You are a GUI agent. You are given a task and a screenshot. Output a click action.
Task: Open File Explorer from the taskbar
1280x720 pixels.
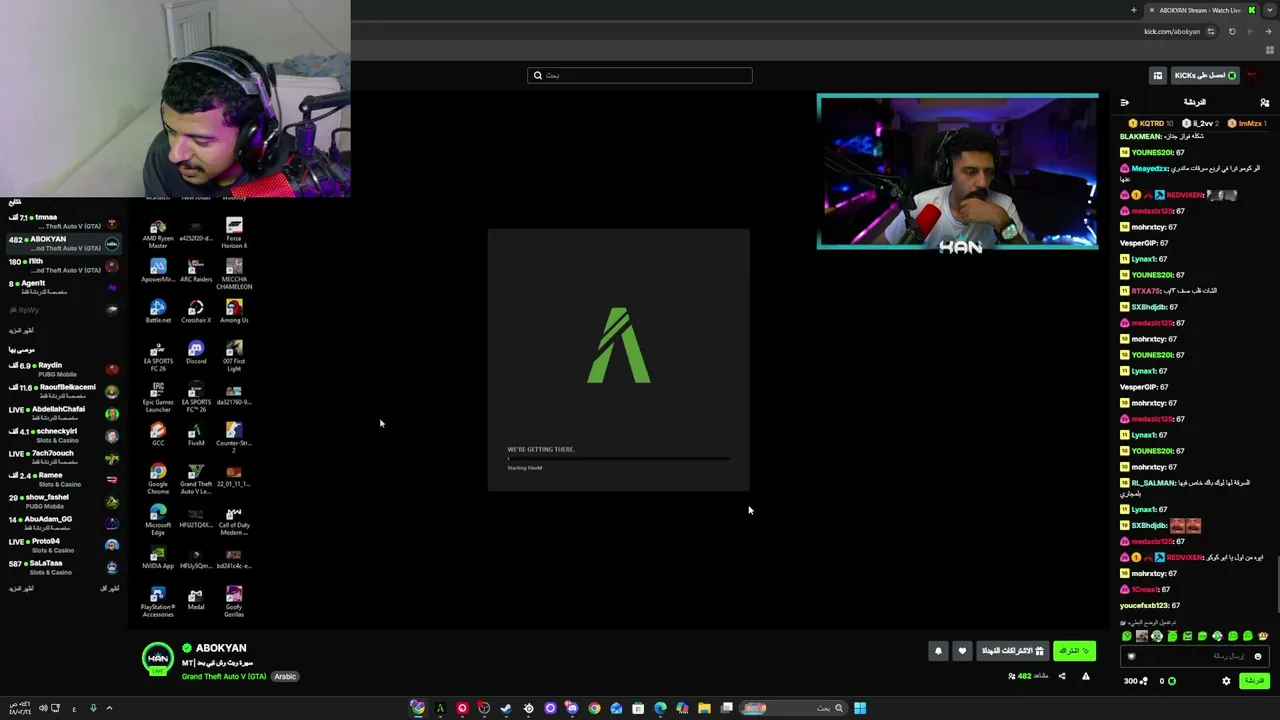[x=704, y=708]
